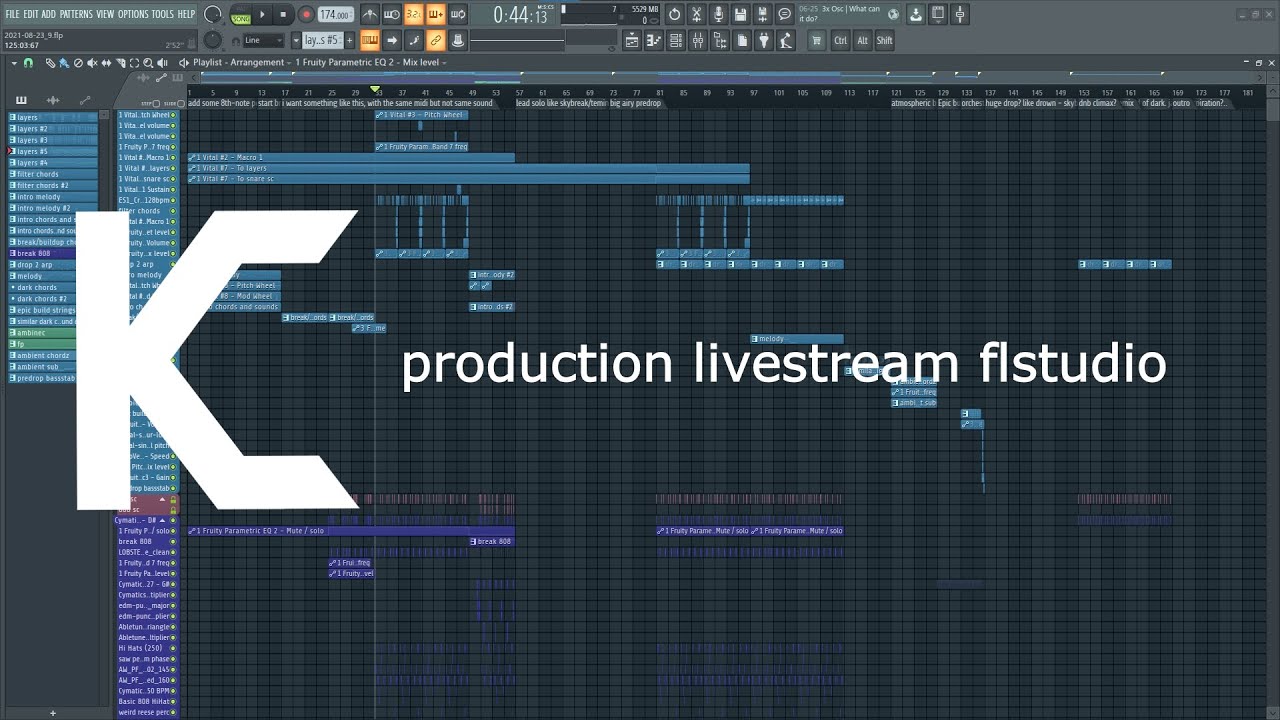The height and width of the screenshot is (720, 1280).
Task: Click the Alt modifier button
Action: [x=862, y=40]
